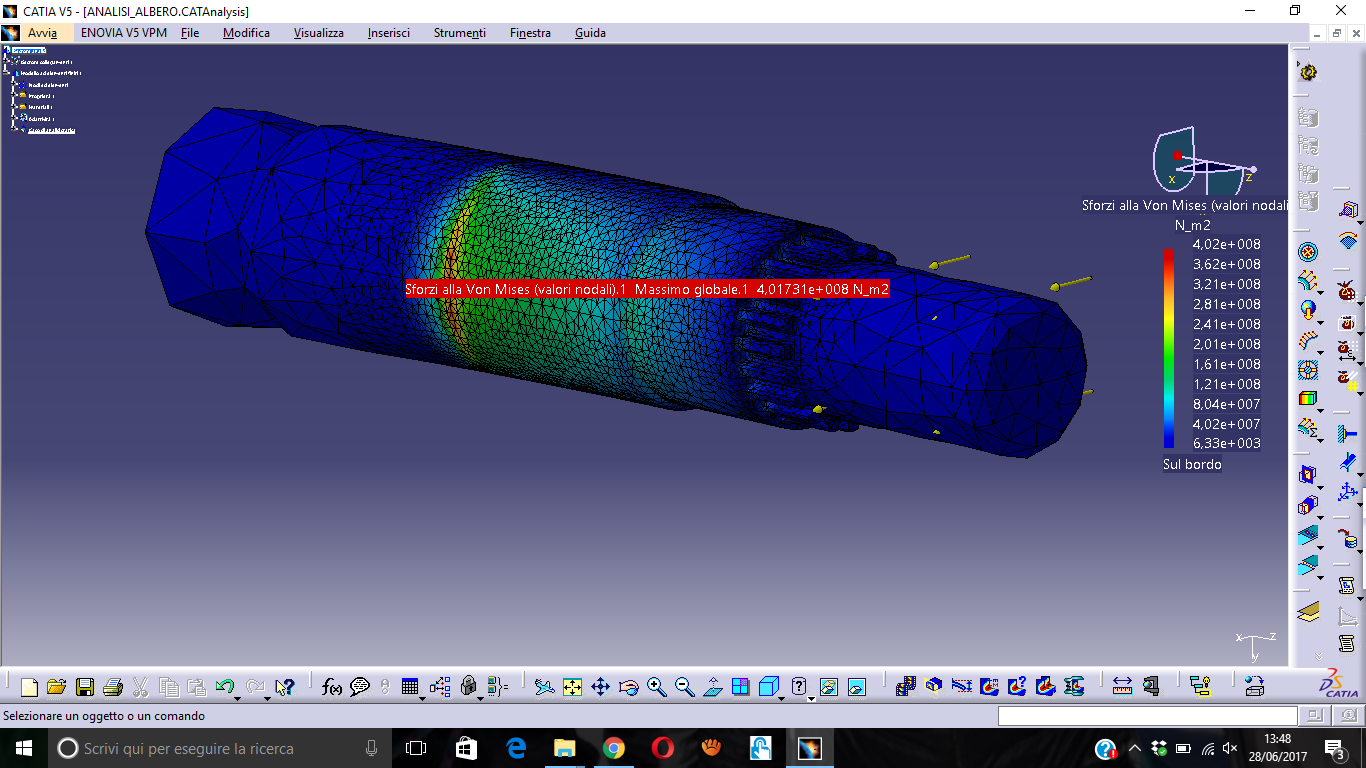The width and height of the screenshot is (1366, 768).
Task: Click the Hide/Show icon
Action: coord(829,687)
